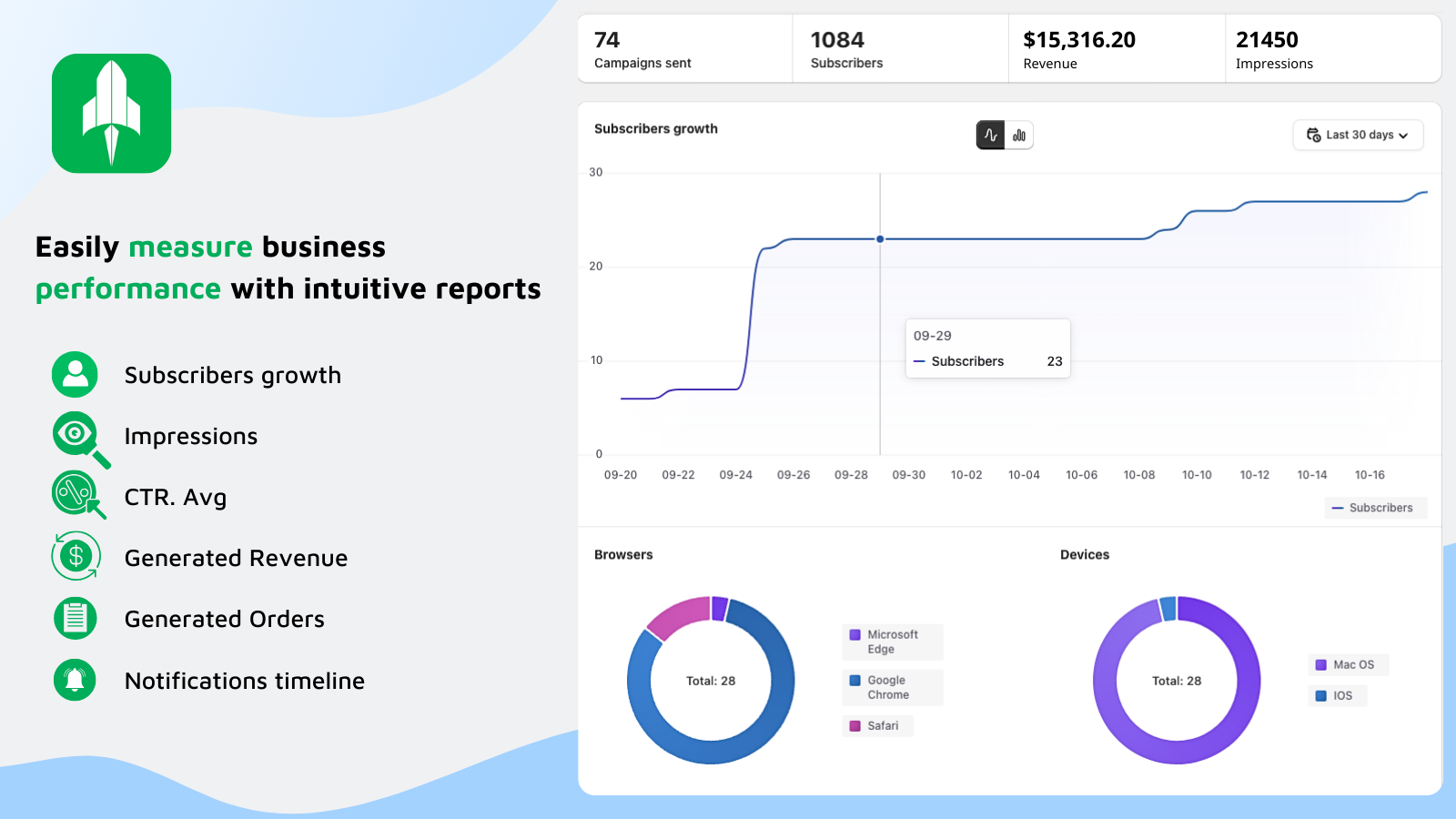Click the 'CTR. Avg' feature label
This screenshot has width=1456, height=819.
tap(176, 497)
